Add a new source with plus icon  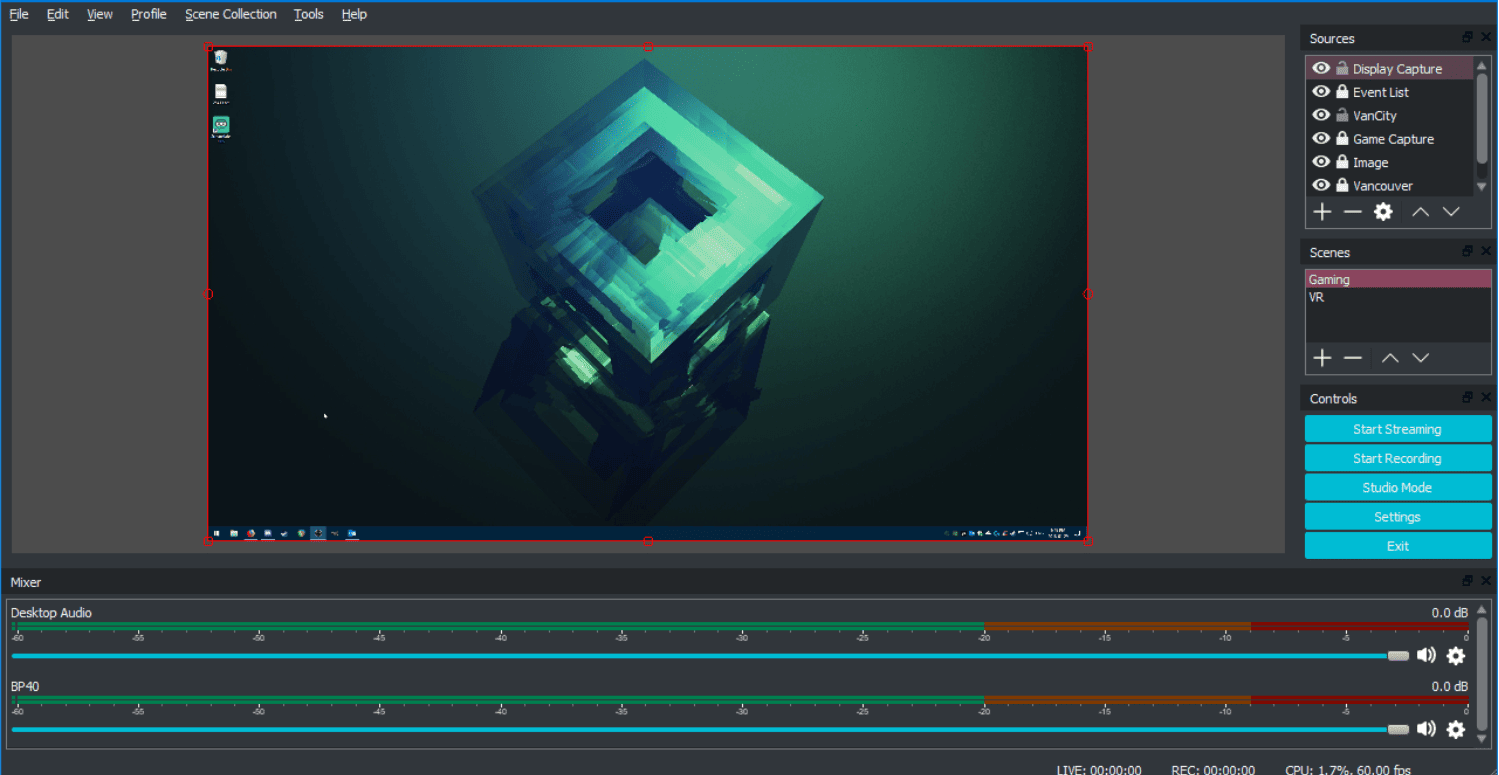(1322, 212)
